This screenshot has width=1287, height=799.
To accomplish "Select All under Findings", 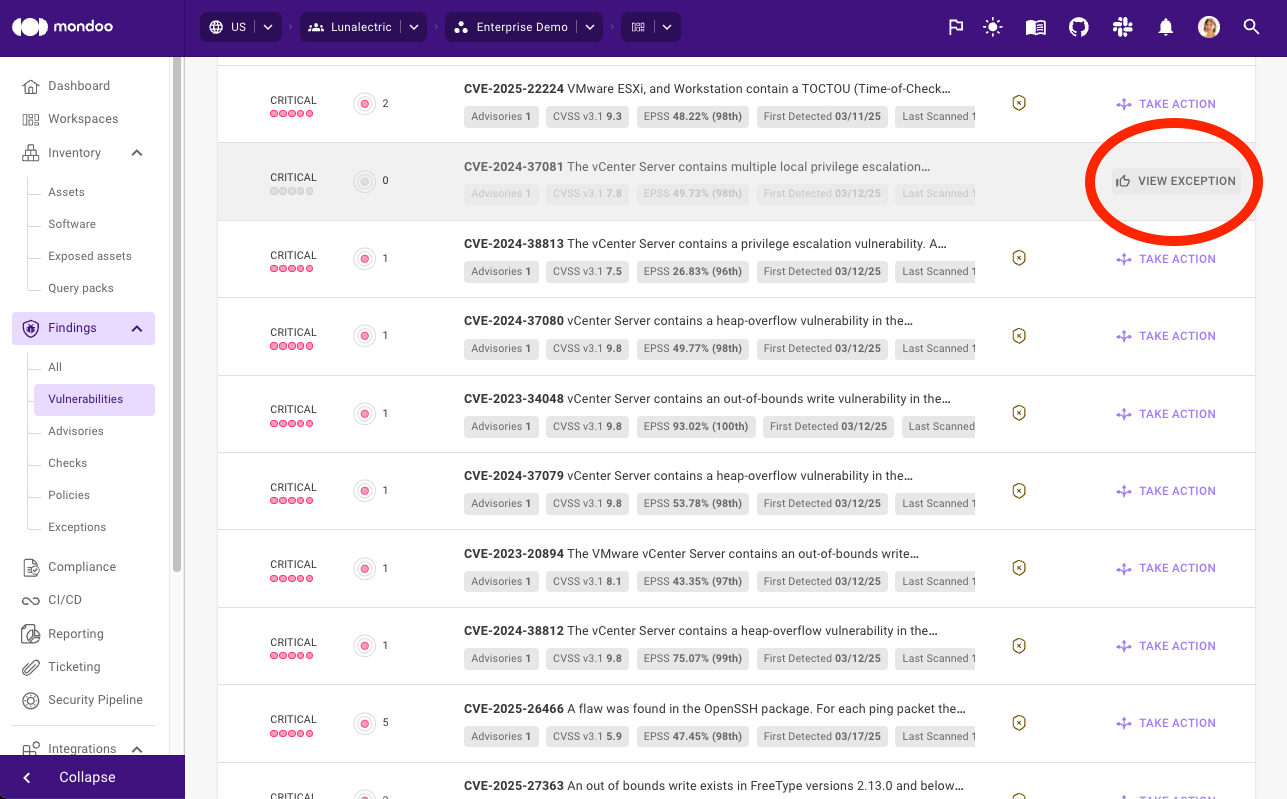I will [x=55, y=367].
